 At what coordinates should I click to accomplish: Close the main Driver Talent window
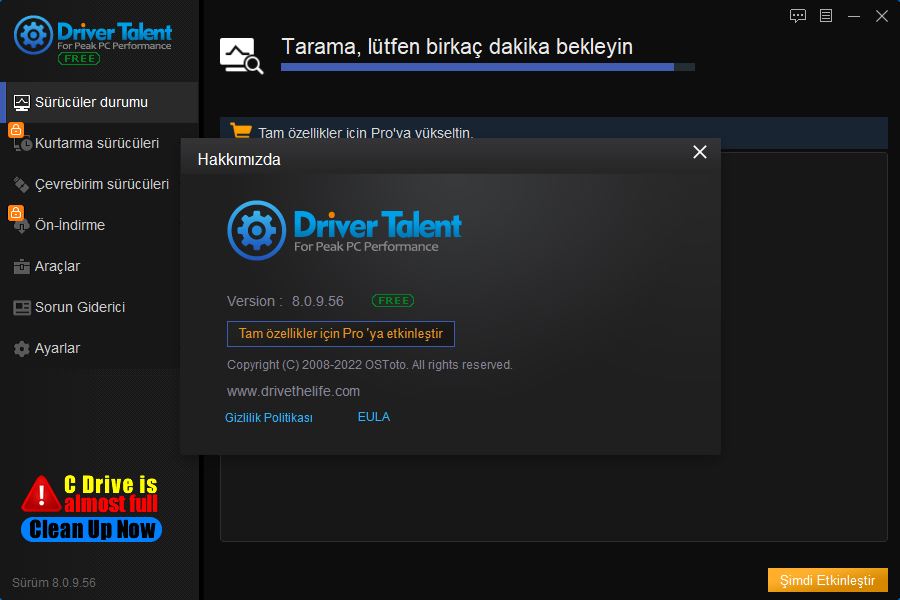coord(882,16)
